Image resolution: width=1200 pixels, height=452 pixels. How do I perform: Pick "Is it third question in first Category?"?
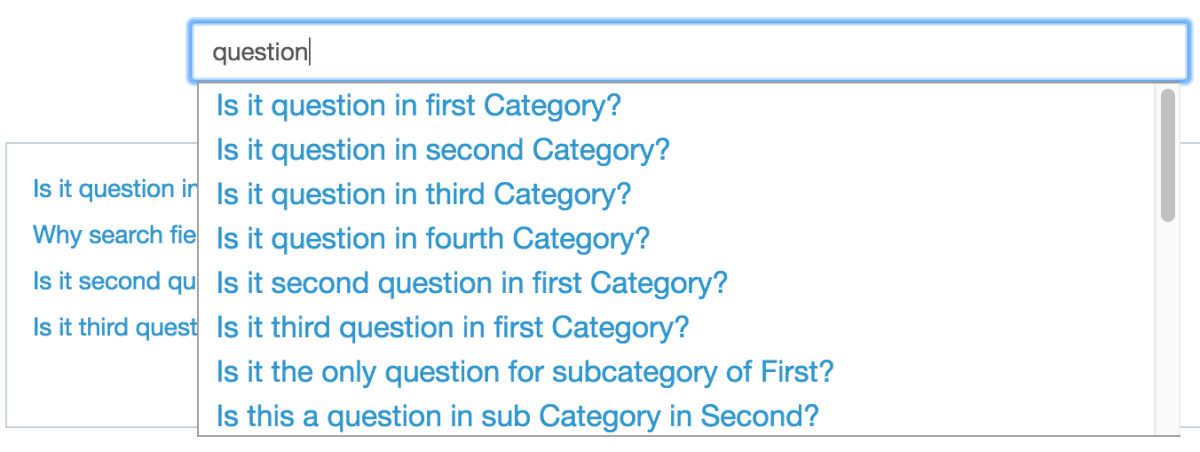(x=453, y=327)
